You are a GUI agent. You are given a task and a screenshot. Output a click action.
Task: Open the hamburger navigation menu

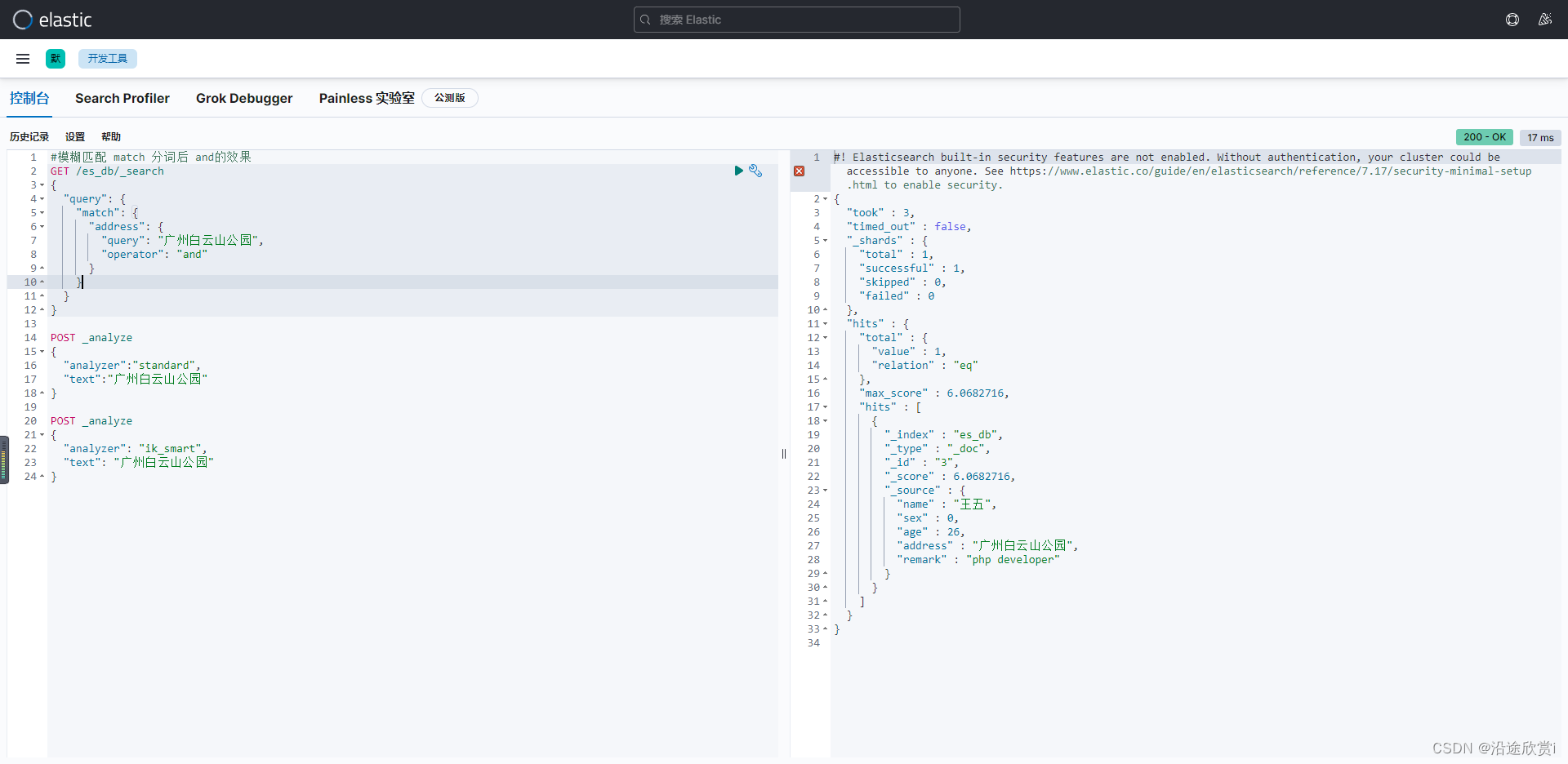[x=23, y=59]
